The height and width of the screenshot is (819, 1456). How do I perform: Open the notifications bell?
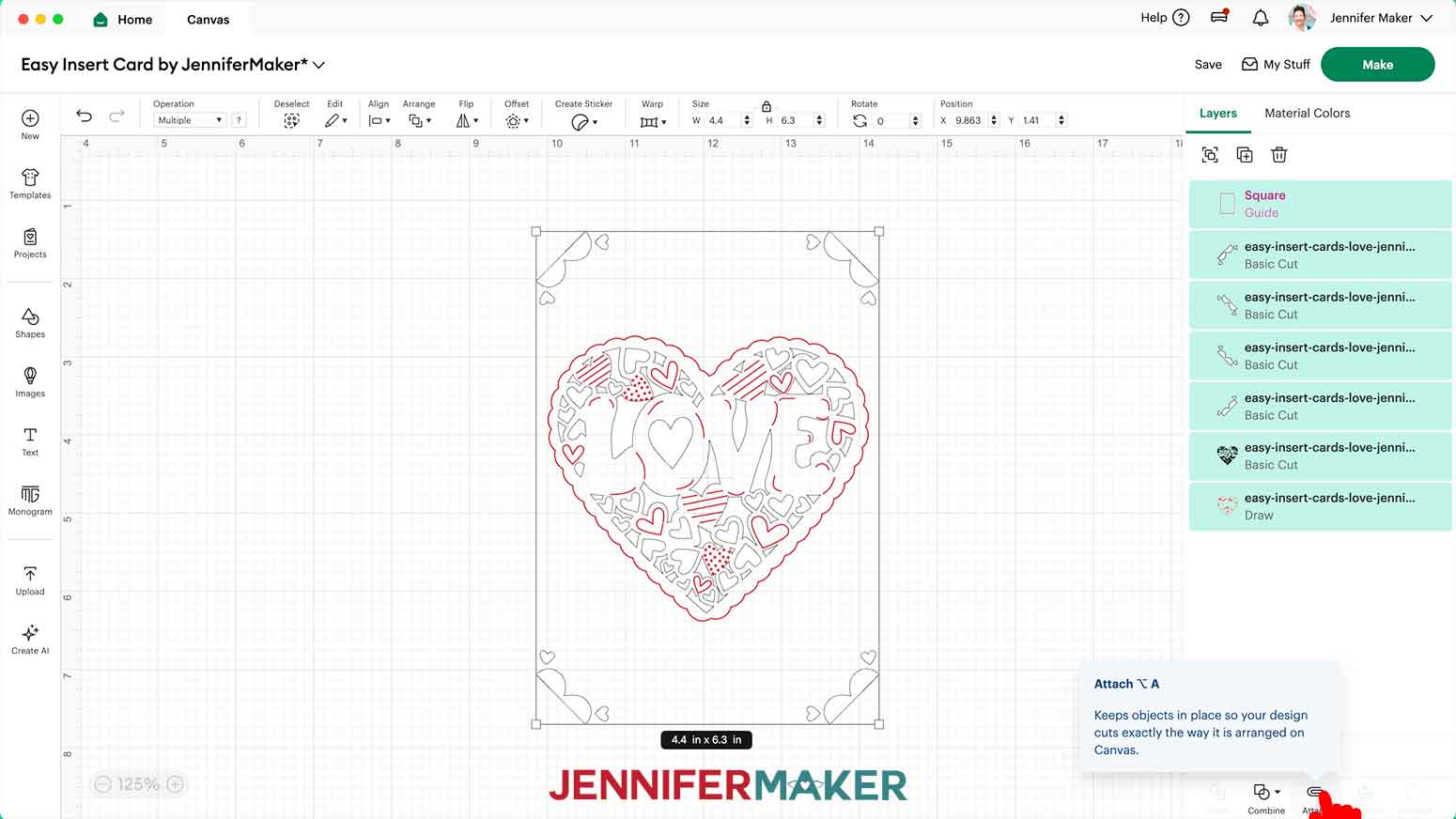pyautogui.click(x=1261, y=18)
